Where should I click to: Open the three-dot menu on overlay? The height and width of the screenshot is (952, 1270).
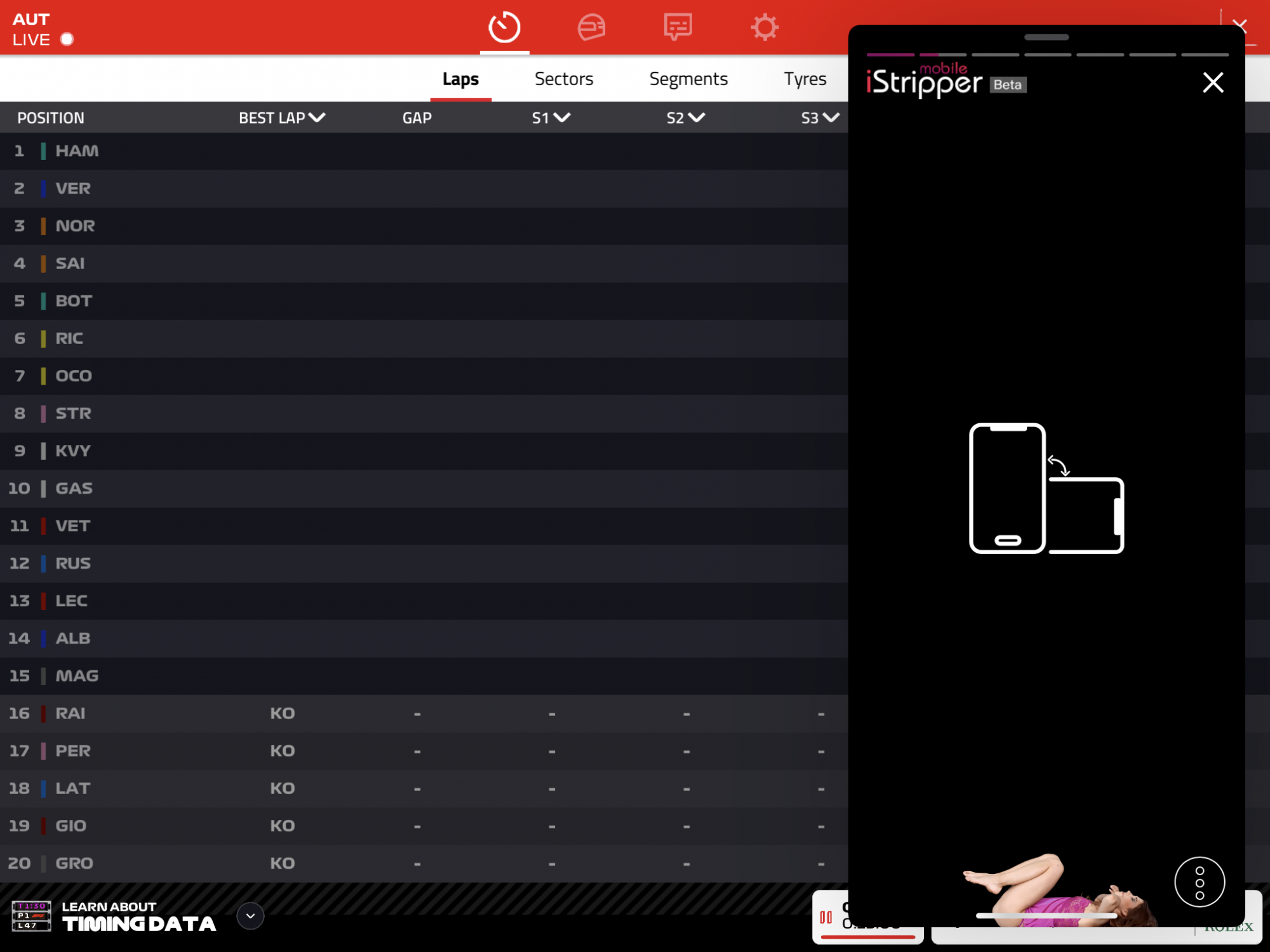point(1200,882)
